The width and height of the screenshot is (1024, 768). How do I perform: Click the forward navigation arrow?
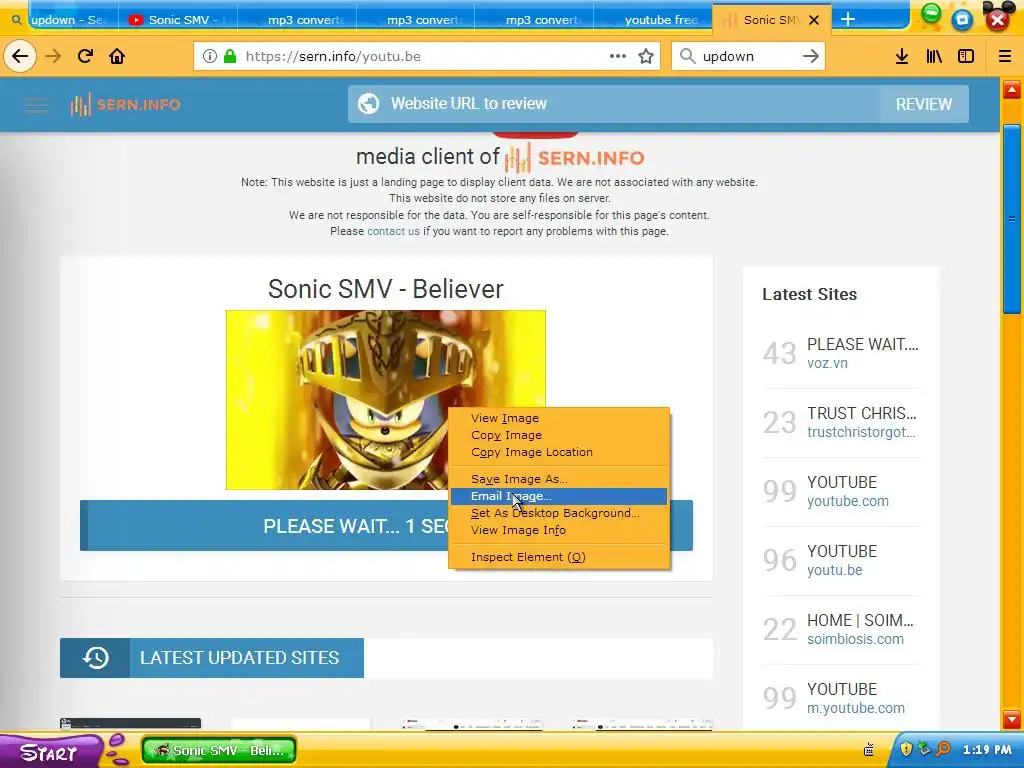coord(53,56)
